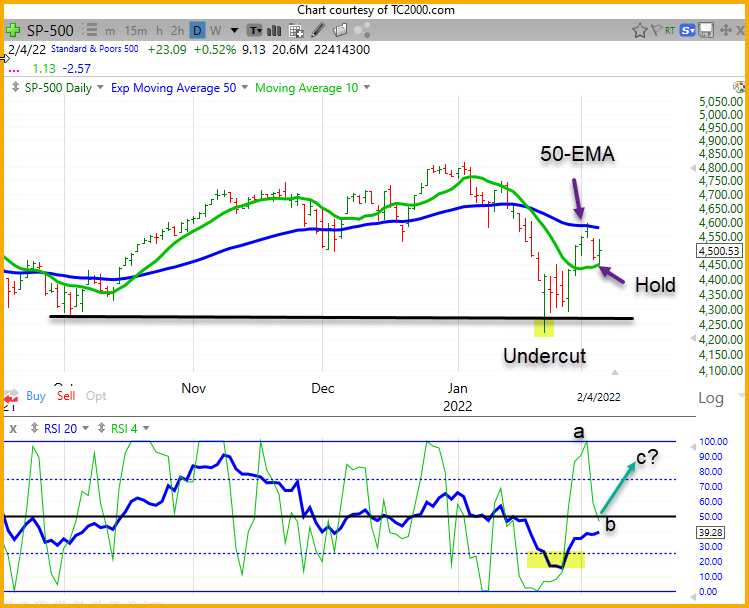The width and height of the screenshot is (749, 608).
Task: Click the 2/4/2022 date marker
Action: (x=599, y=397)
